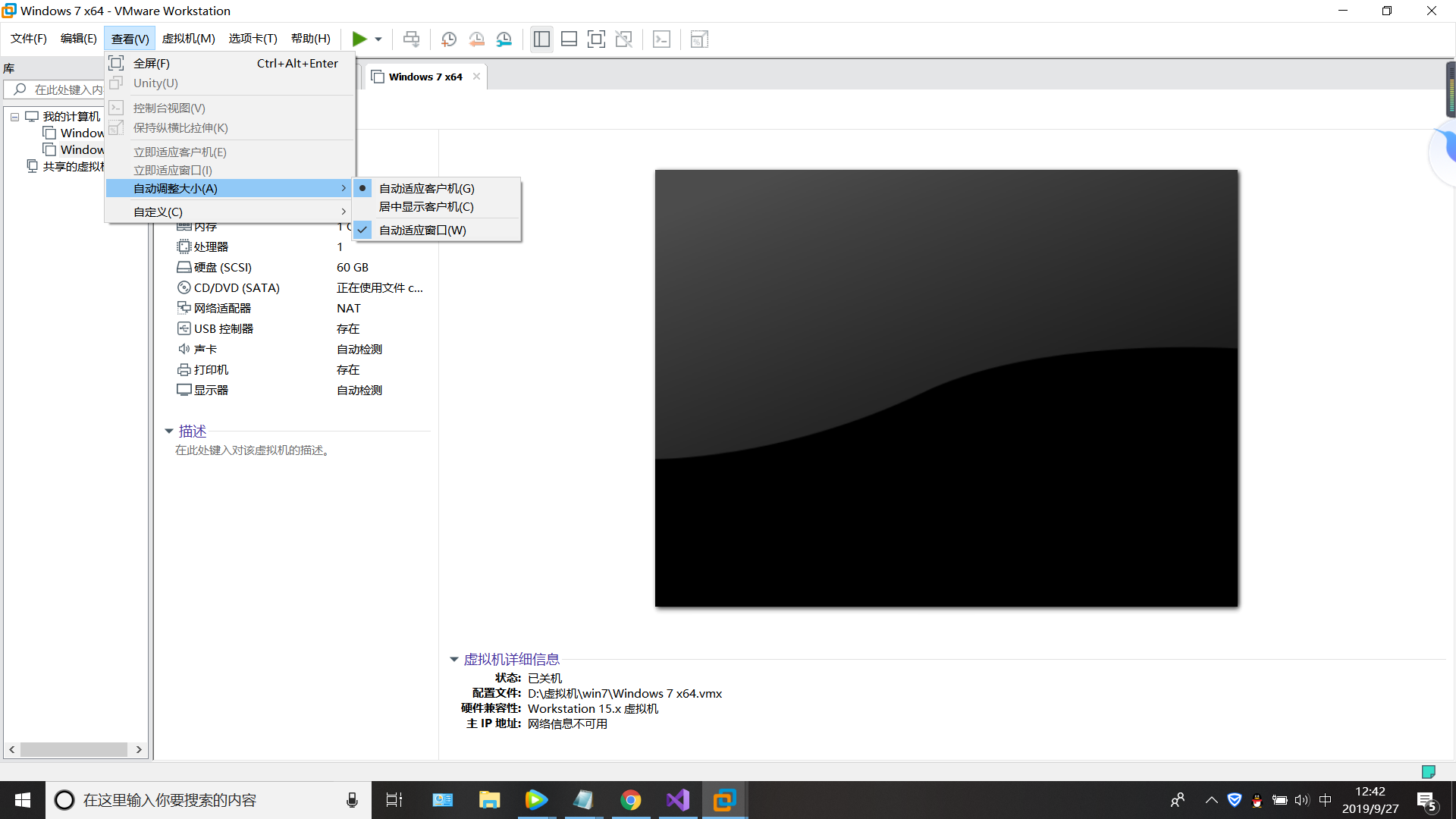Click the VMware Workstation taskbar icon
1456x819 pixels.
click(x=725, y=800)
